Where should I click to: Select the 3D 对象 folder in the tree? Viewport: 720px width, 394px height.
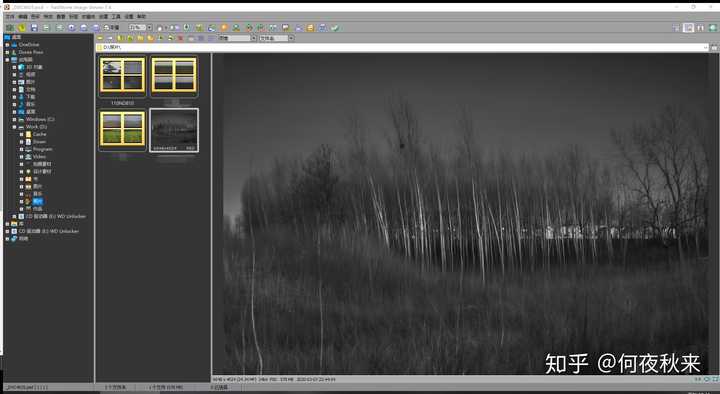point(34,67)
